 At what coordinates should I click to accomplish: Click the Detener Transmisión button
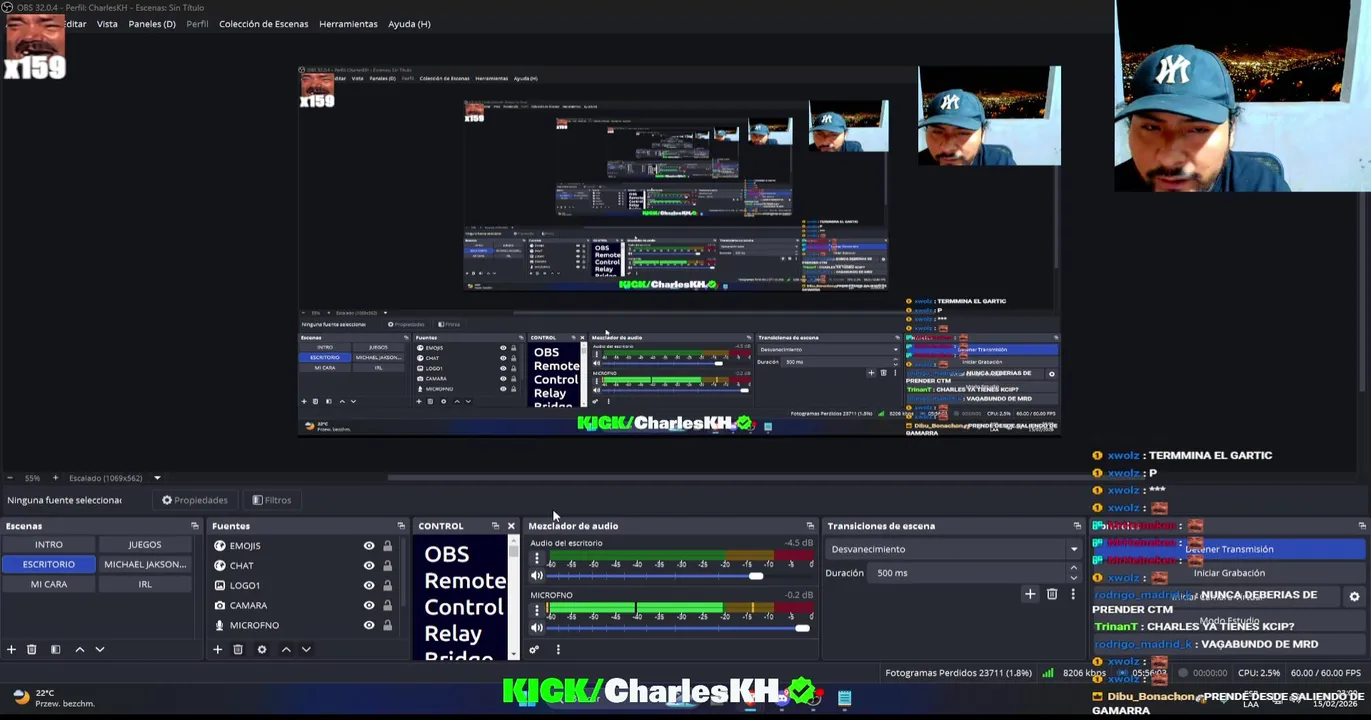pyautogui.click(x=1229, y=549)
